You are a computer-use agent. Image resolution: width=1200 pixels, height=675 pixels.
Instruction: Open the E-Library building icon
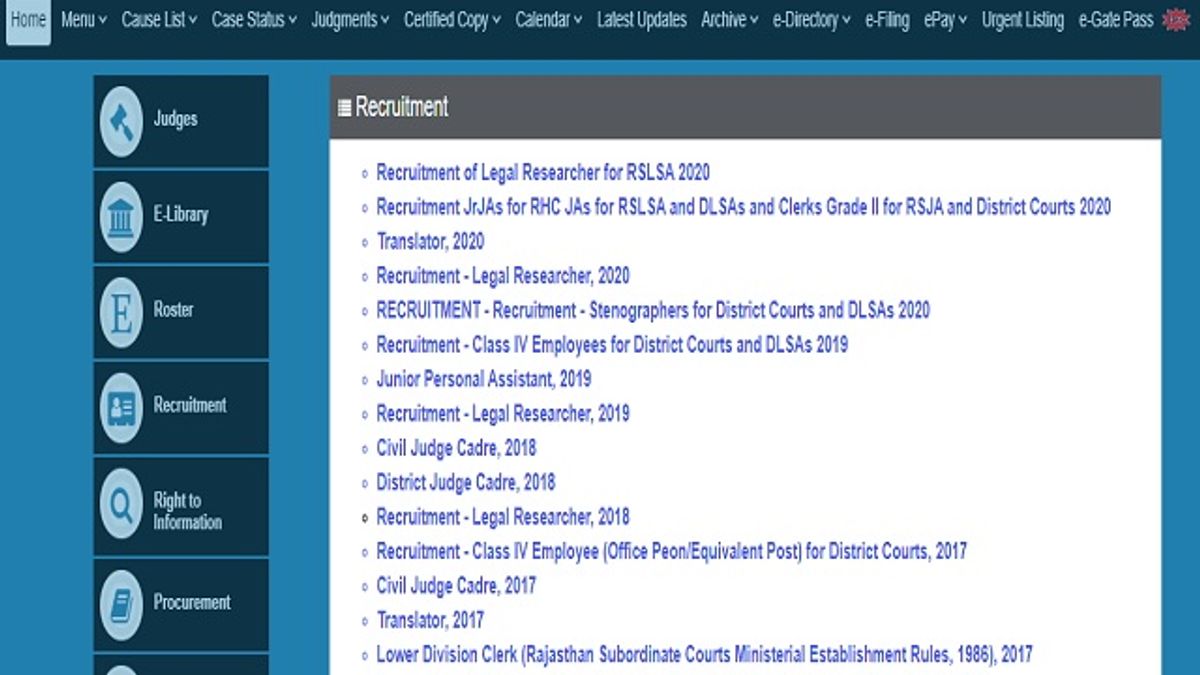point(121,217)
